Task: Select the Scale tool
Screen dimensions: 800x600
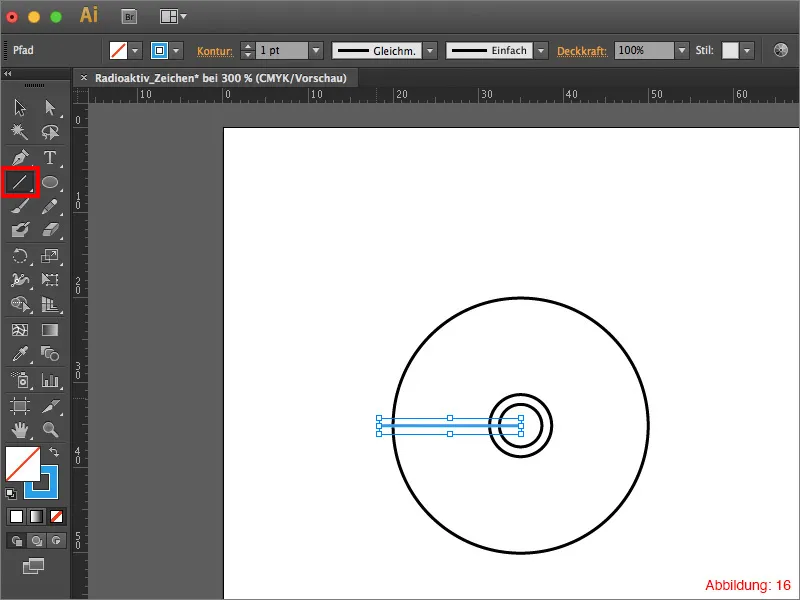Action: (x=50, y=255)
